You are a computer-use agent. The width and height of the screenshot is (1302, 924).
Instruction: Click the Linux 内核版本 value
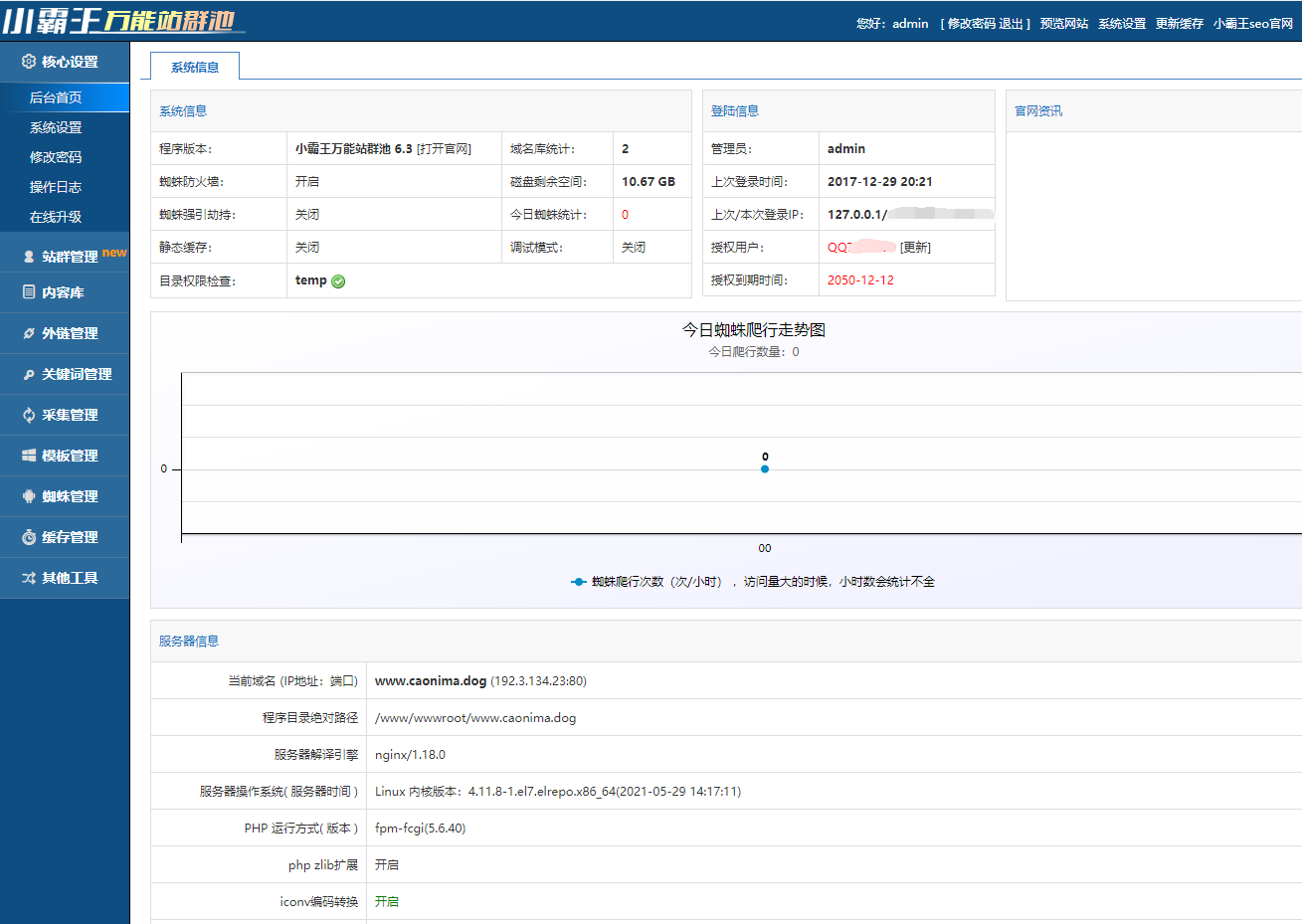pos(558,792)
